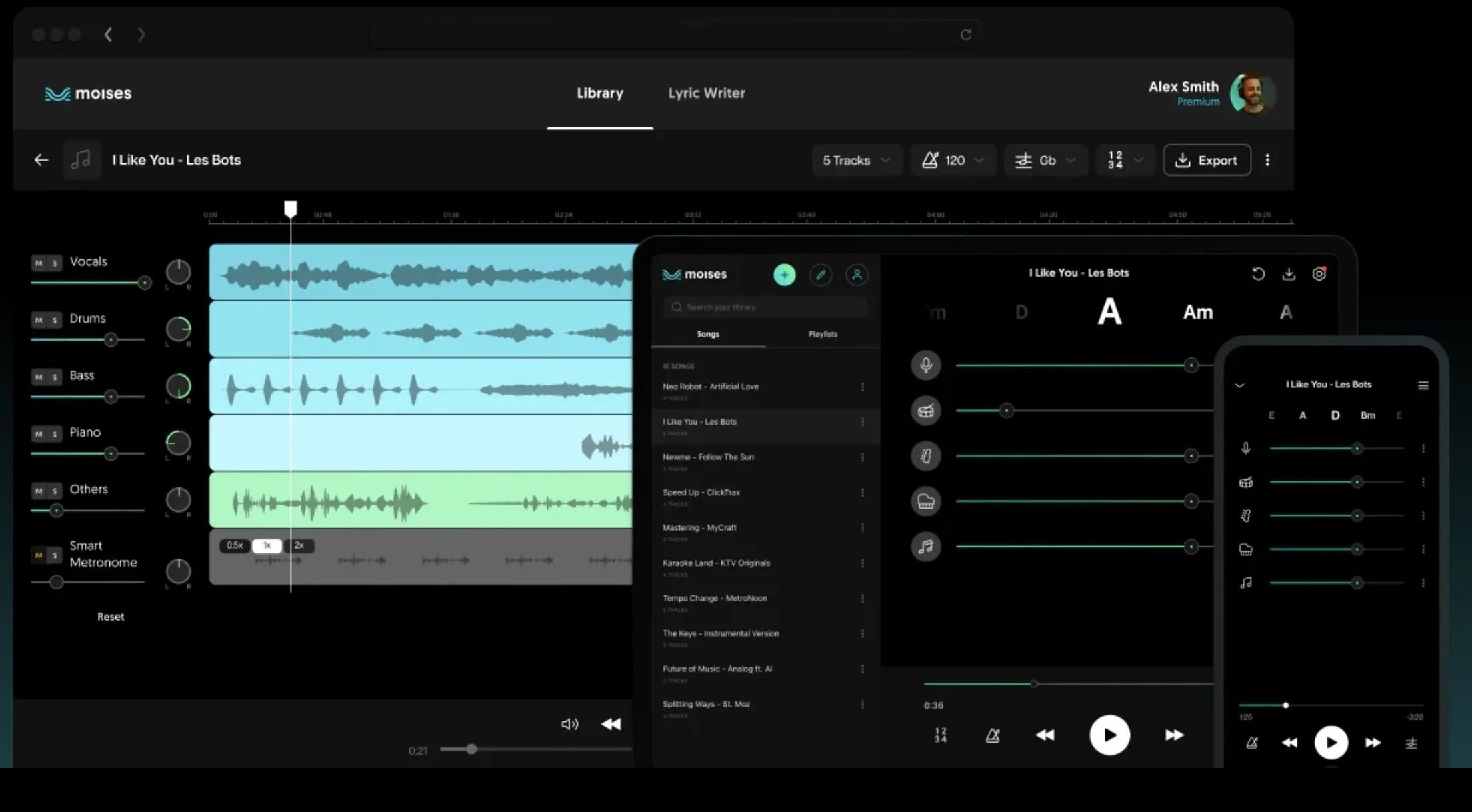Mute the Vocals track

(39, 263)
